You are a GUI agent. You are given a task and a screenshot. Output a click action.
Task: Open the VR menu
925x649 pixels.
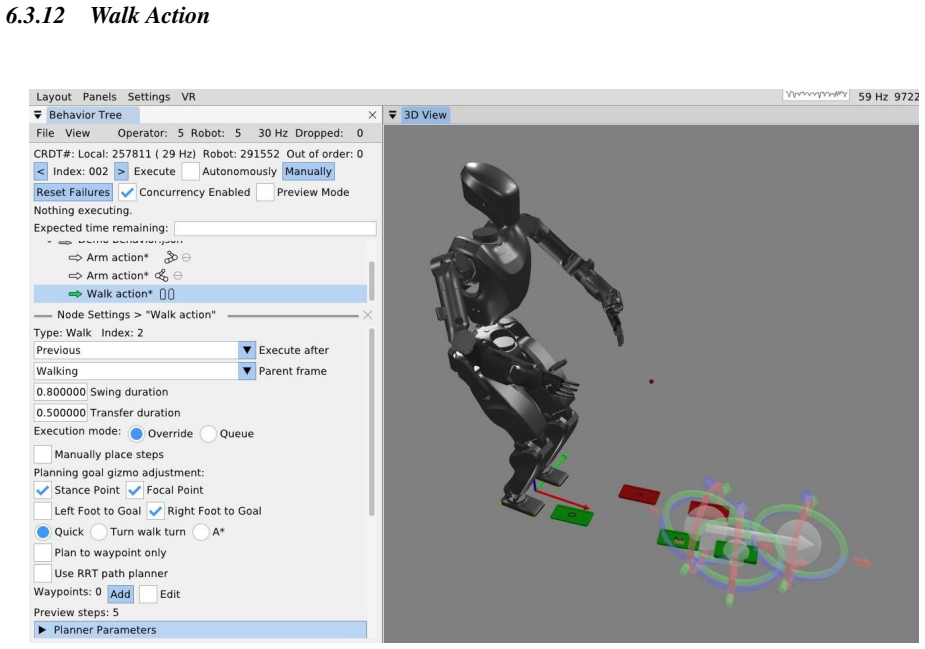(x=188, y=97)
